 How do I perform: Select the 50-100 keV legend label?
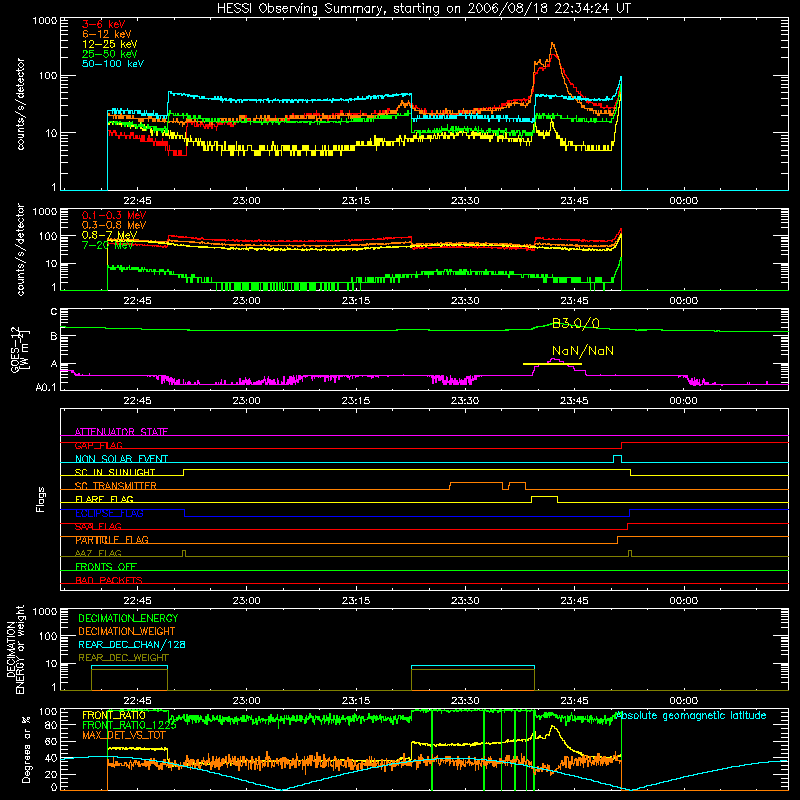tap(113, 64)
